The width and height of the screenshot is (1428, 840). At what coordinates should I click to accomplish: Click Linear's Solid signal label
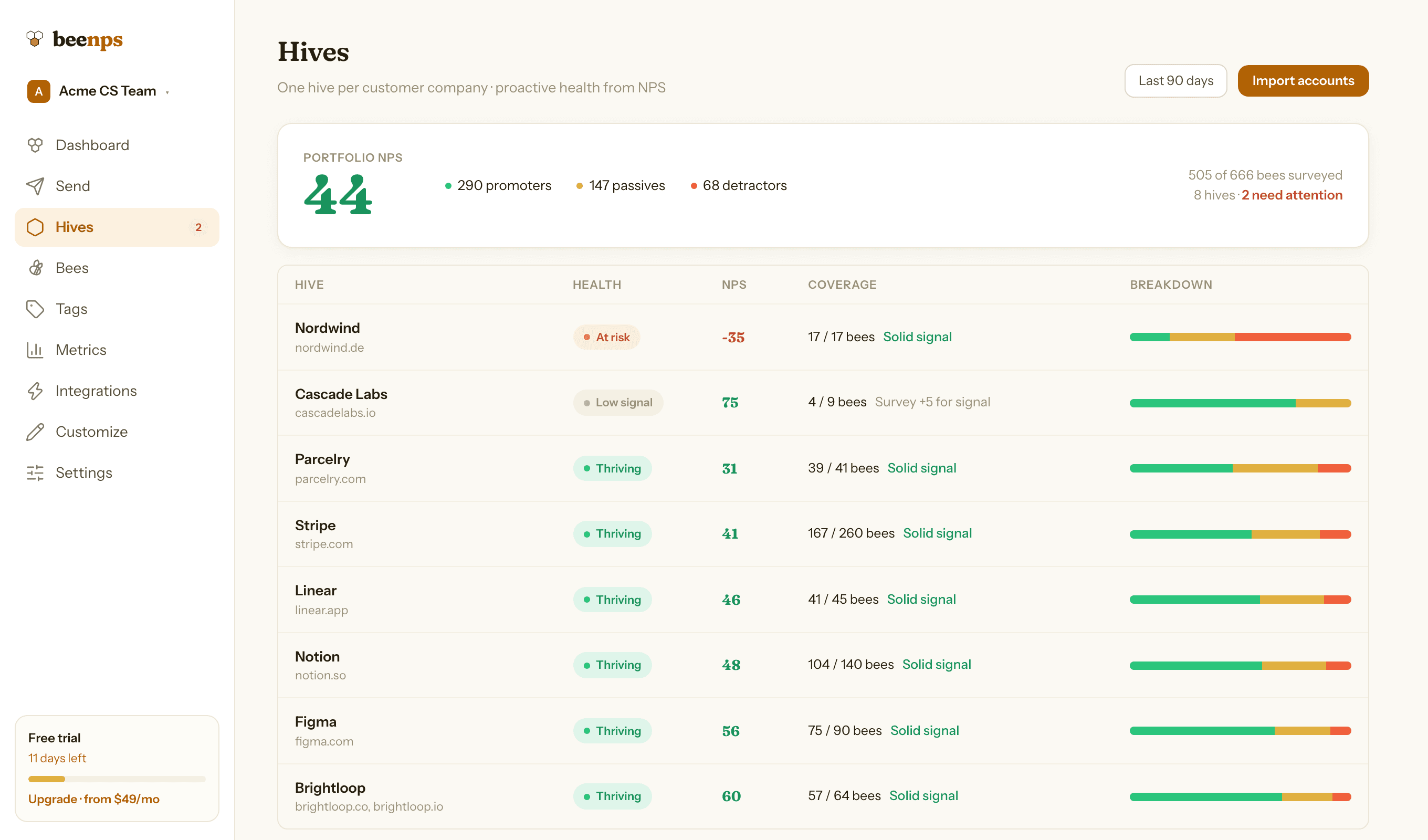(921, 600)
